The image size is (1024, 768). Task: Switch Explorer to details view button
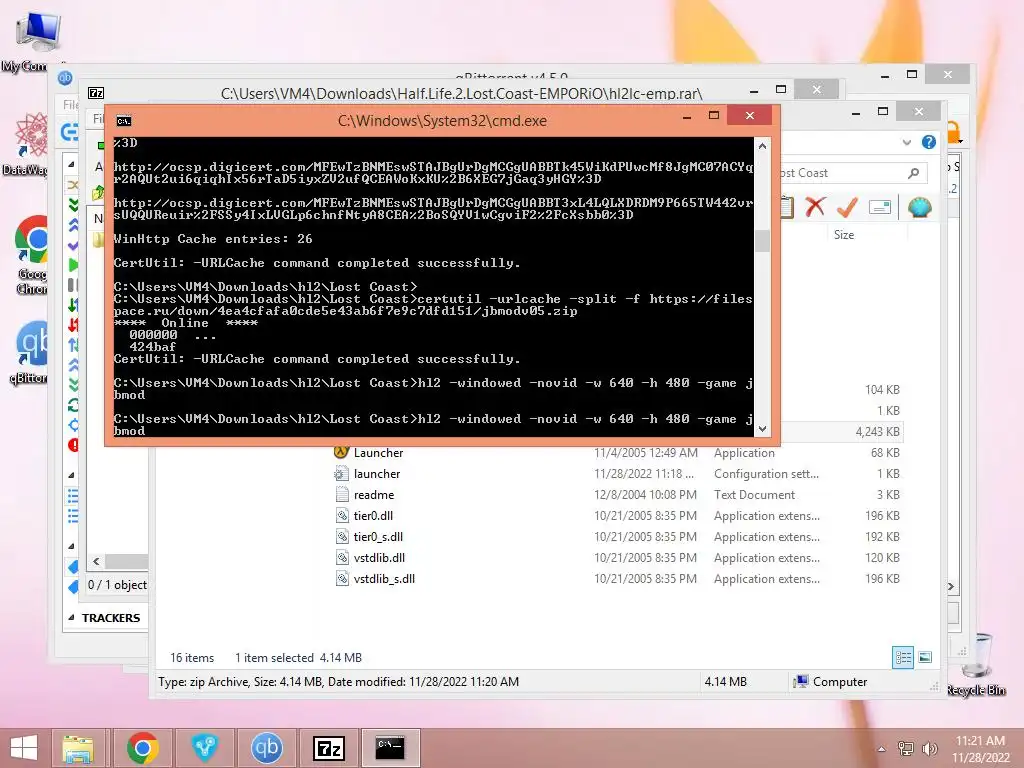[x=903, y=657]
